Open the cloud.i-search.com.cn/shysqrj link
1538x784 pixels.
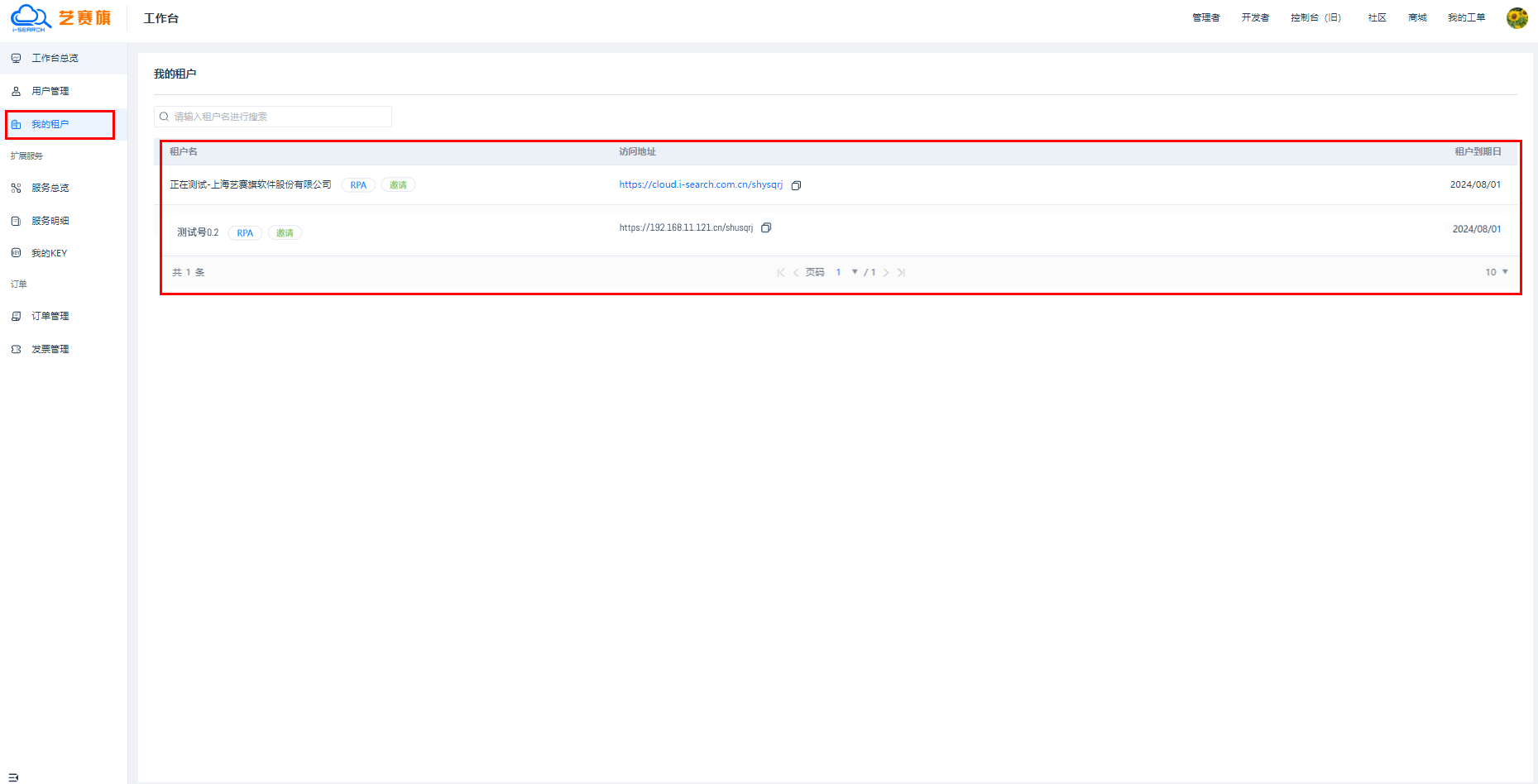(700, 184)
